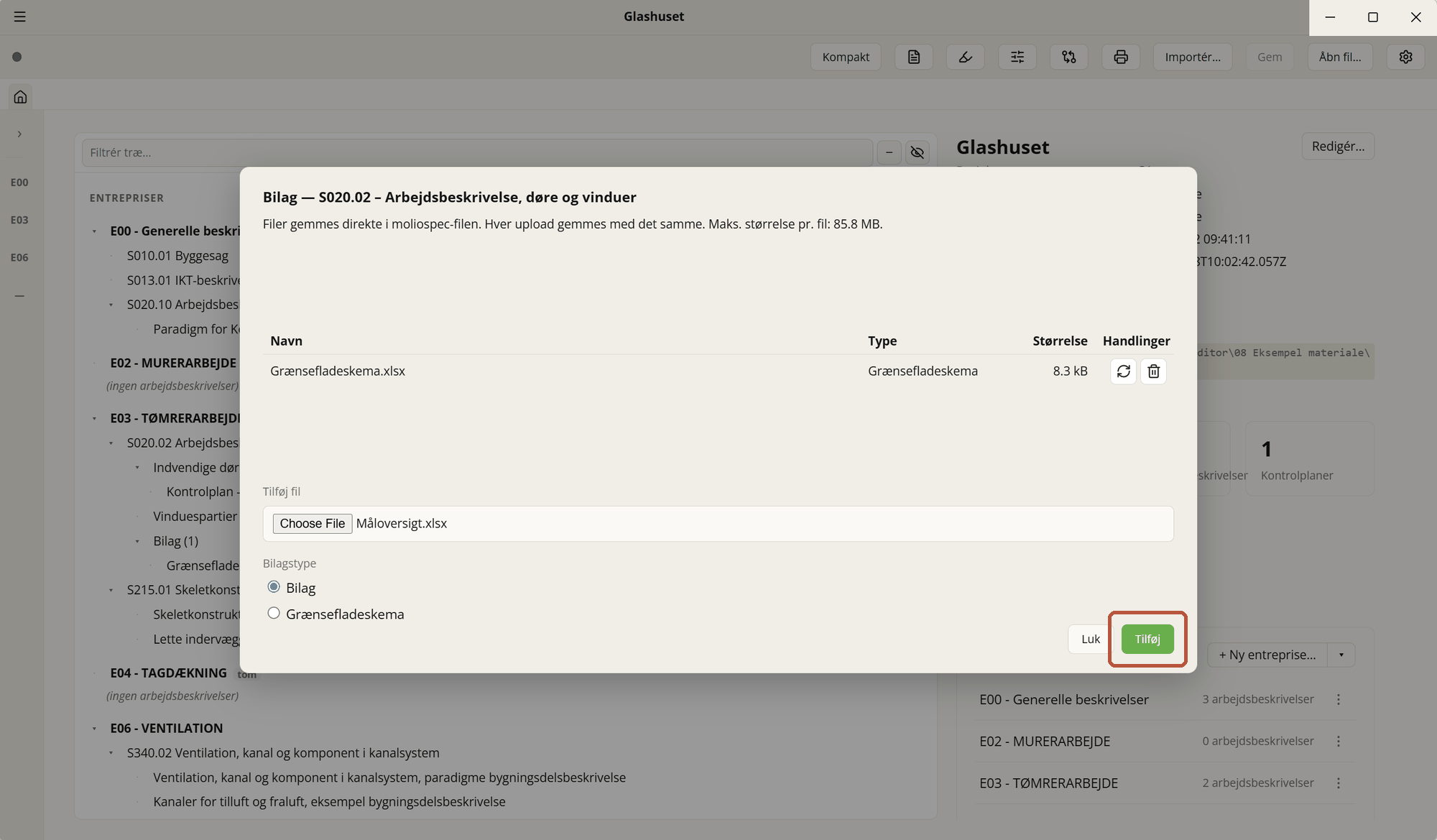Open the hamburger menu
Viewport: 1437px width, 840px height.
(20, 17)
